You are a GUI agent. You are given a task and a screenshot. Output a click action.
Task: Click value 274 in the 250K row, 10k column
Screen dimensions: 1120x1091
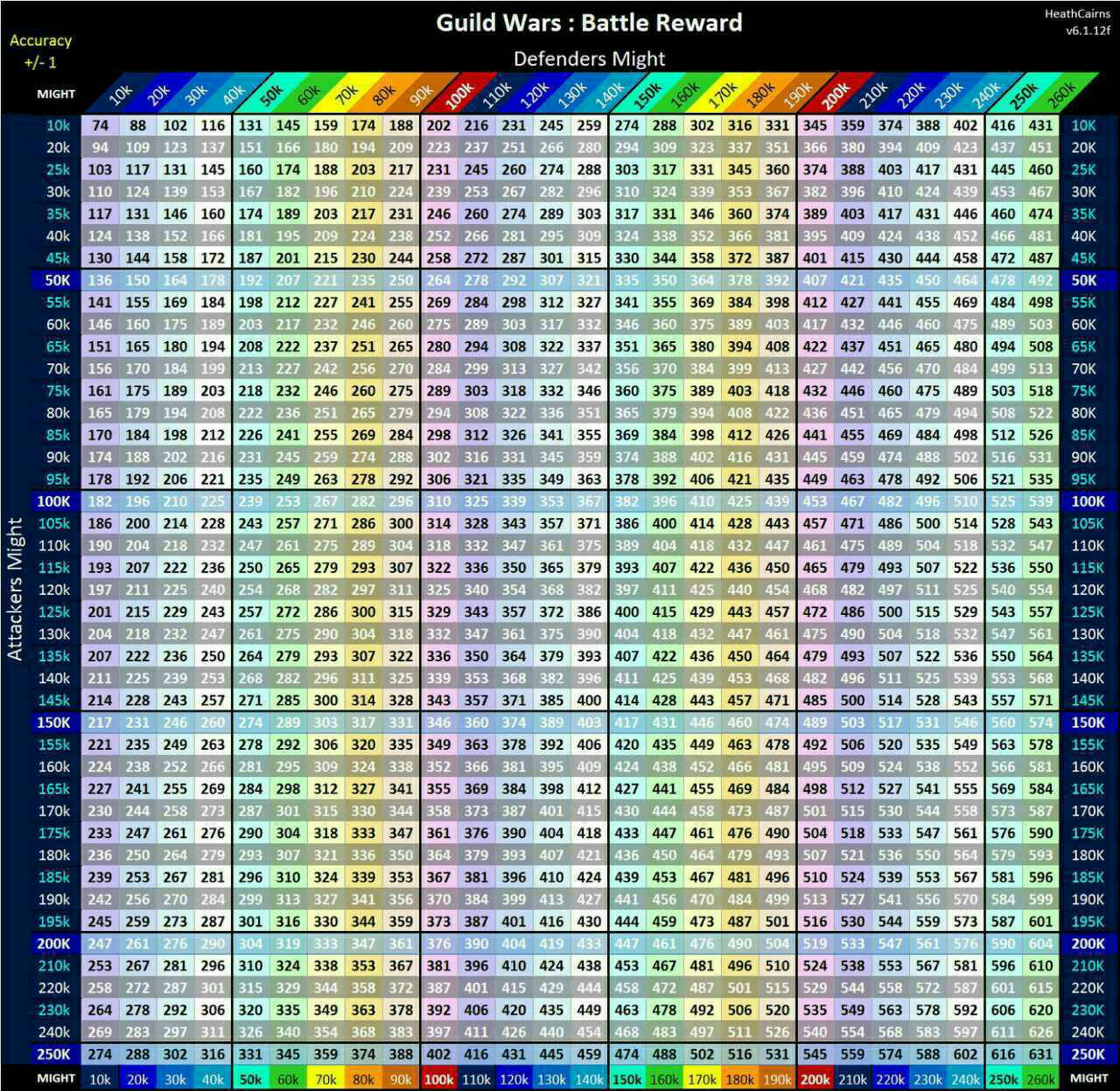pyautogui.click(x=100, y=1054)
